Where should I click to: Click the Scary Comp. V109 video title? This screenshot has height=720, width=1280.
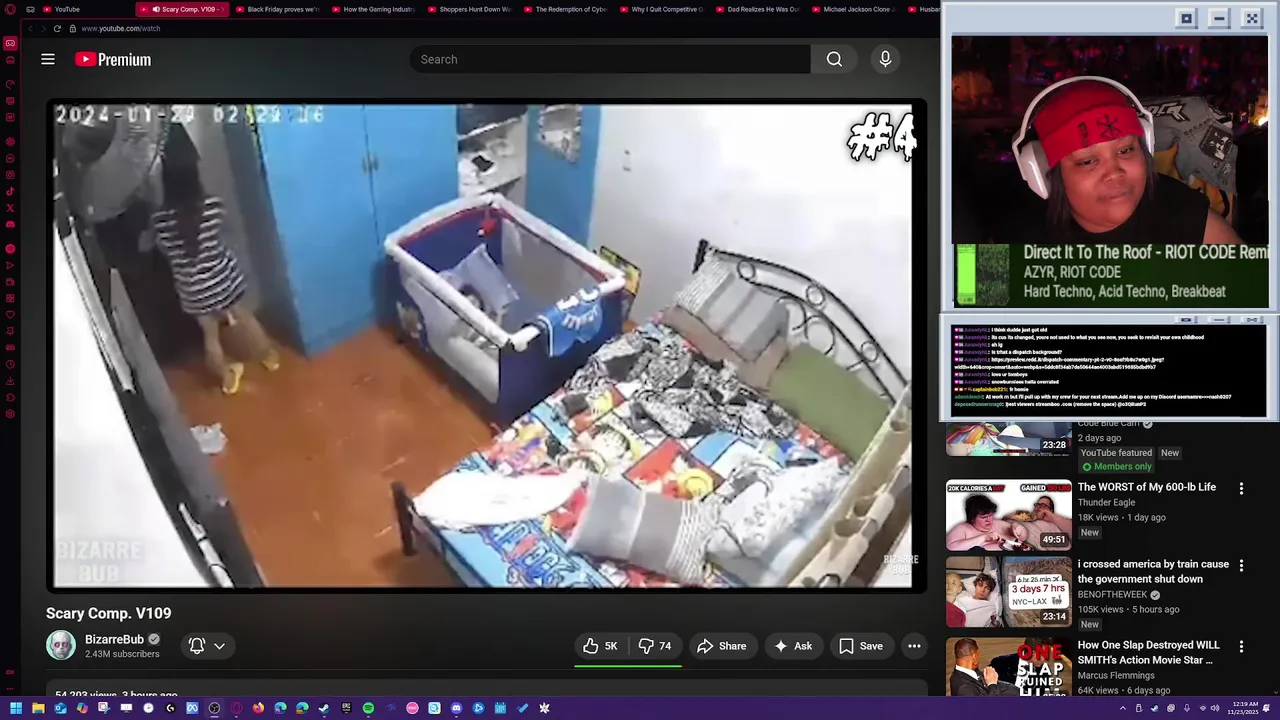(108, 613)
